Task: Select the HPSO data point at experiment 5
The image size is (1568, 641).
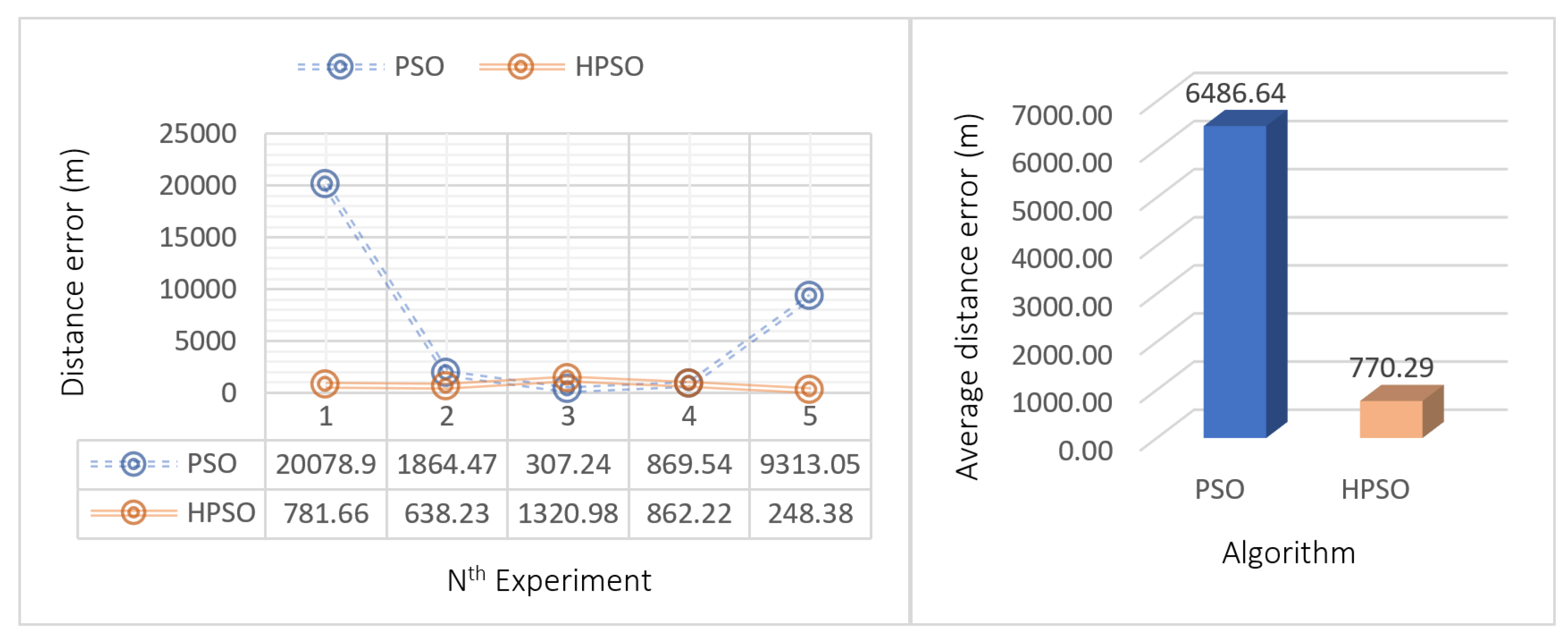Action: point(809,389)
